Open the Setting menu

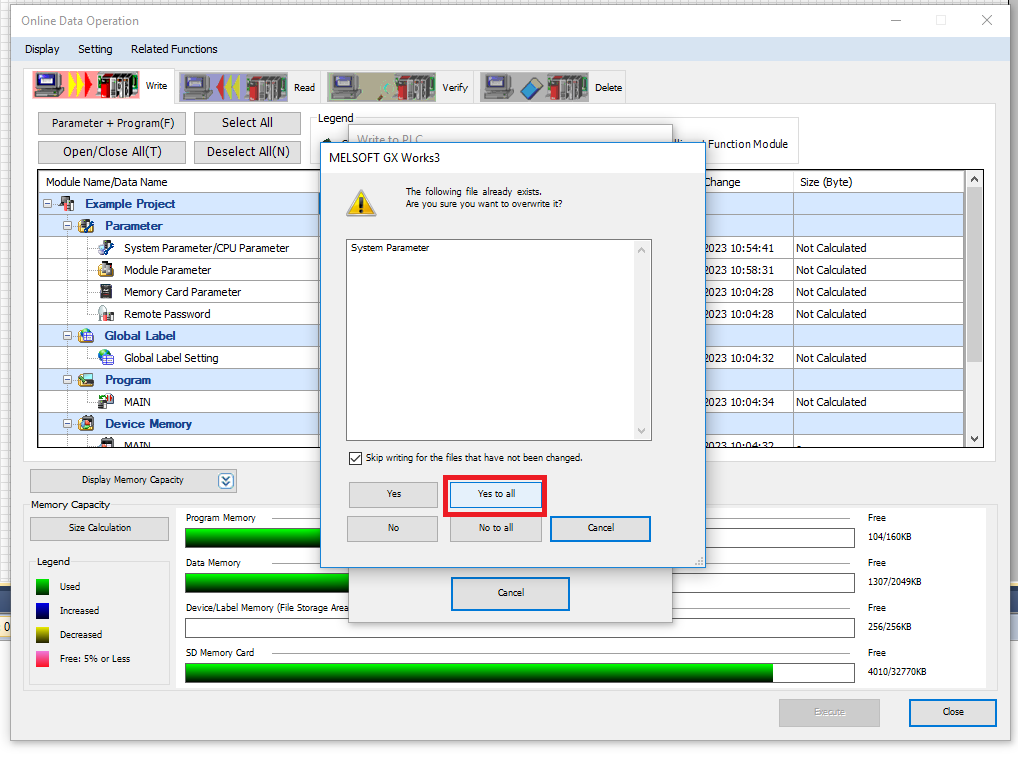click(x=95, y=49)
